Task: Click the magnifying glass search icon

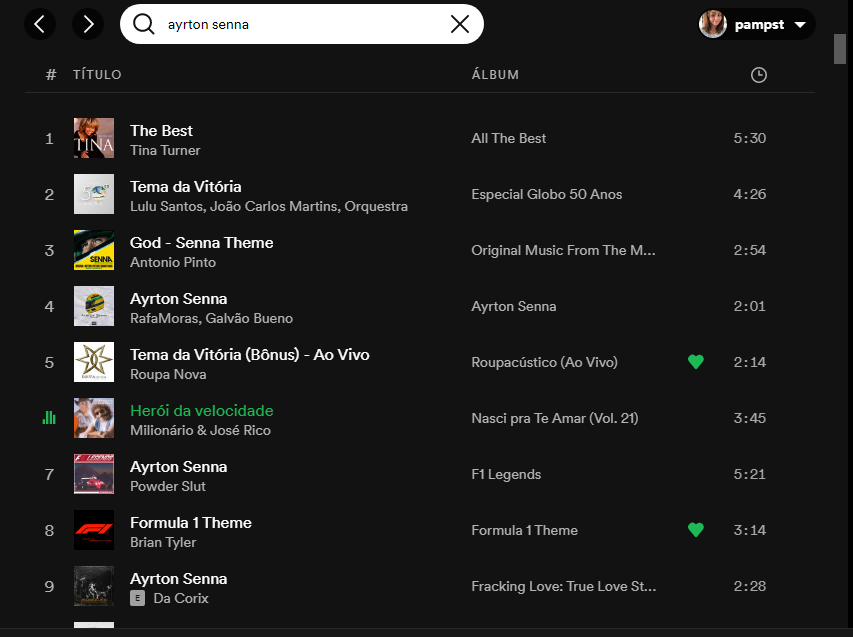Action: (144, 24)
